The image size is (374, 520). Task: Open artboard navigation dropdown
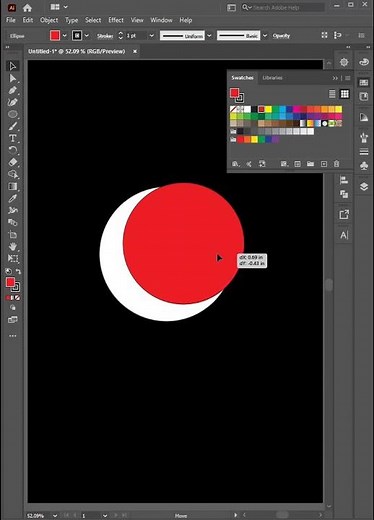105,516
